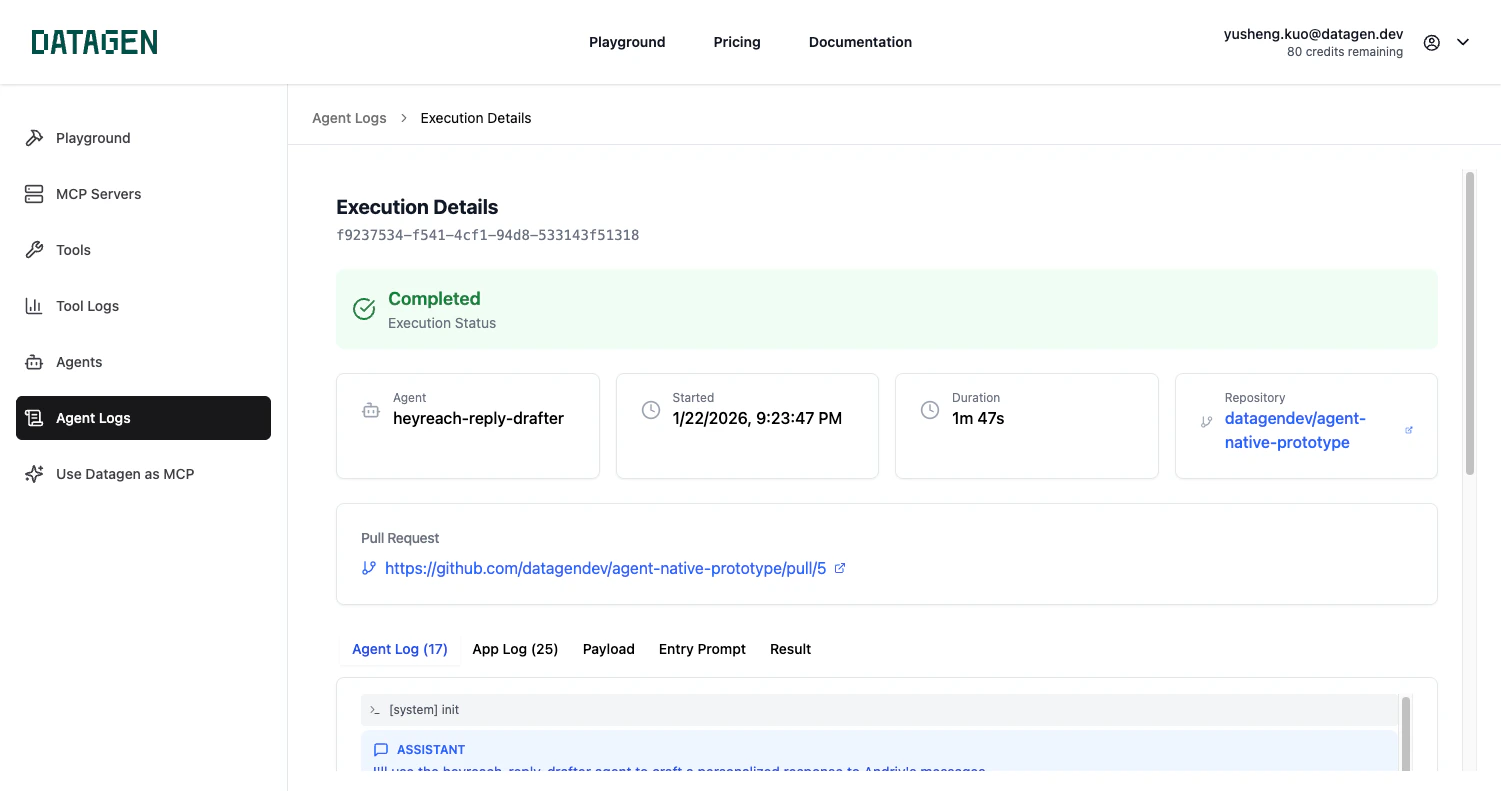1501x791 pixels.
Task: Select the Entry Prompt tab
Action: (702, 649)
